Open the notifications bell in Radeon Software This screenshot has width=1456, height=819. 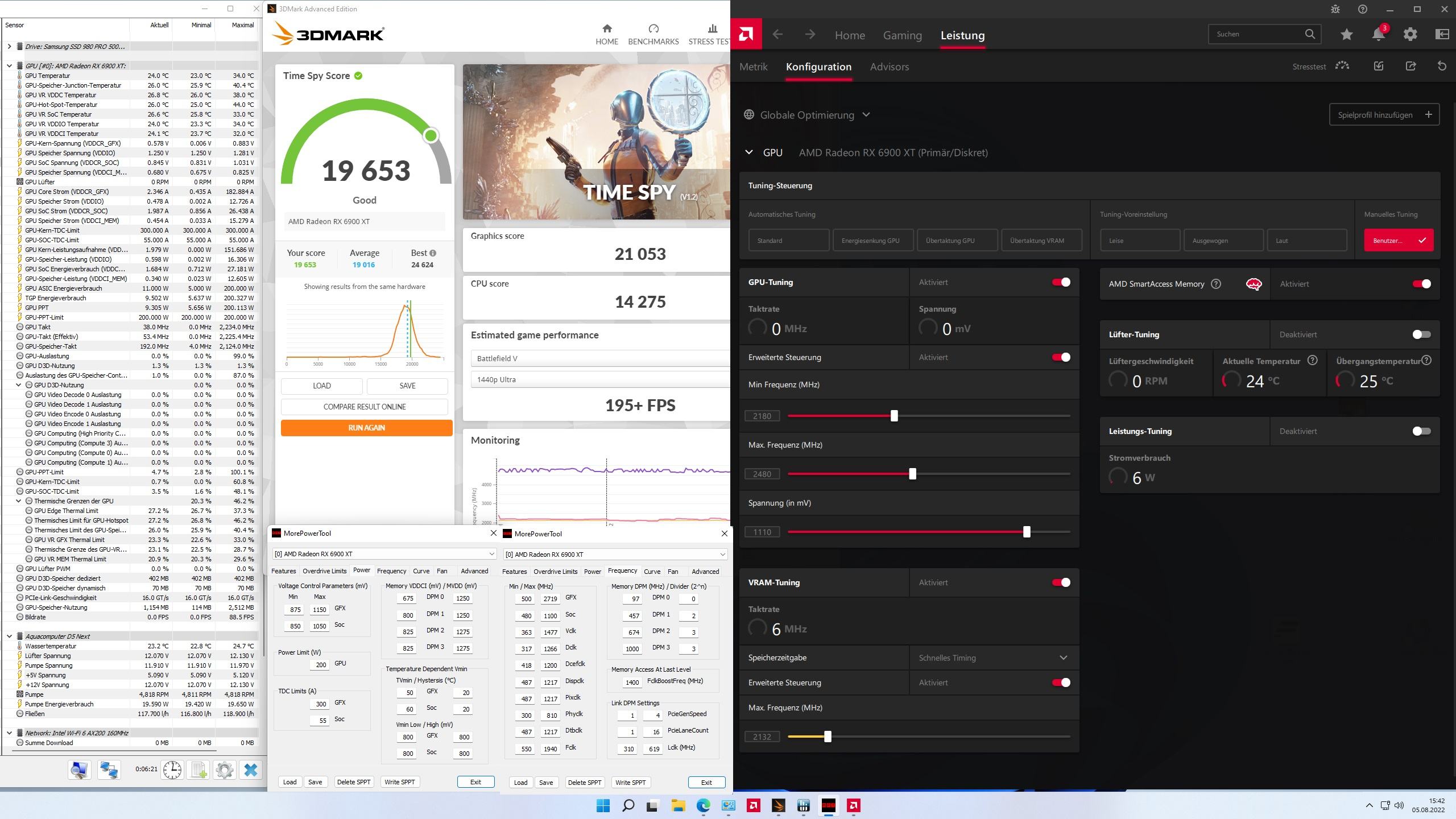point(1379,34)
